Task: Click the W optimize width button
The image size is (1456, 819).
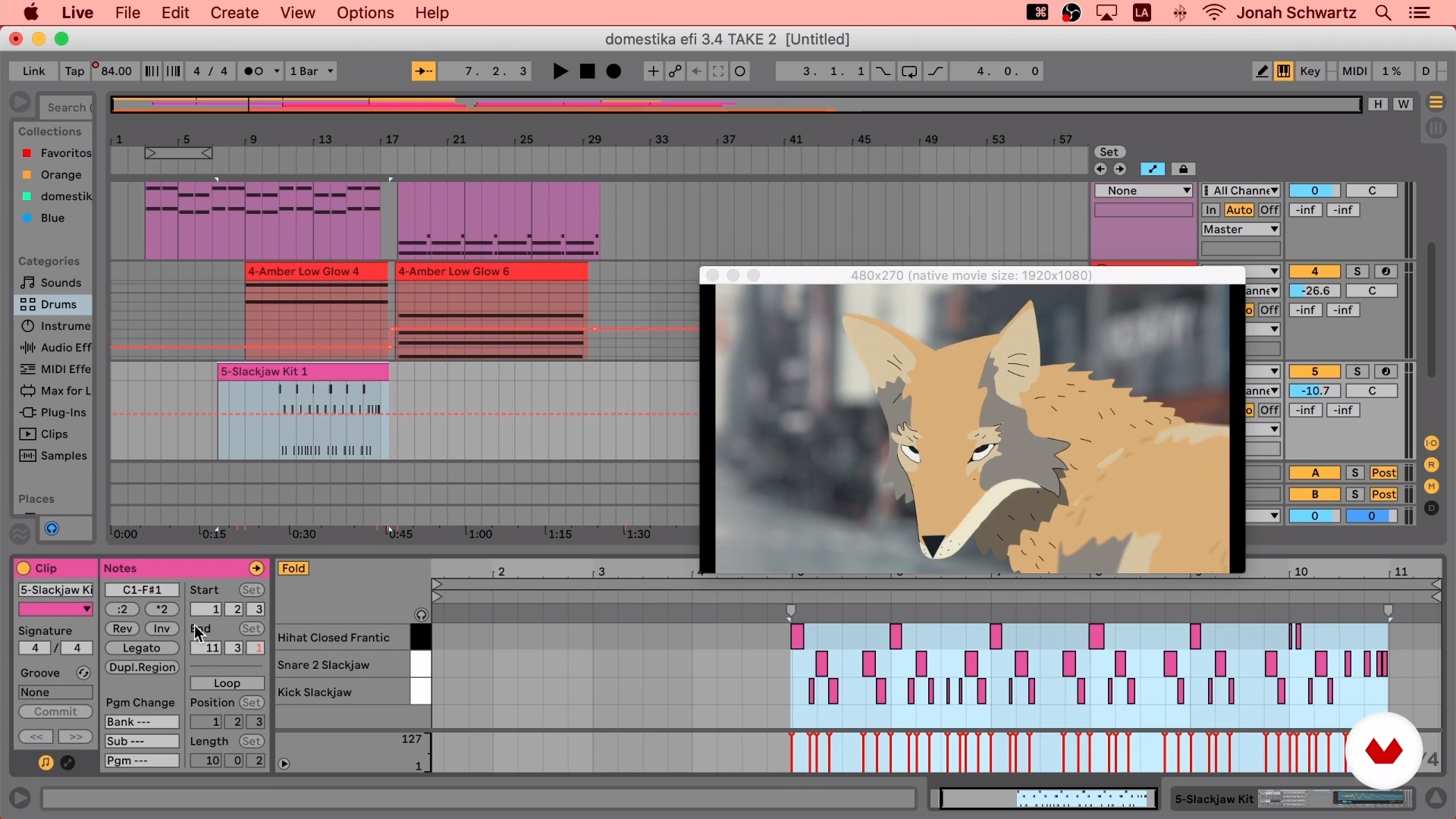Action: (1404, 104)
